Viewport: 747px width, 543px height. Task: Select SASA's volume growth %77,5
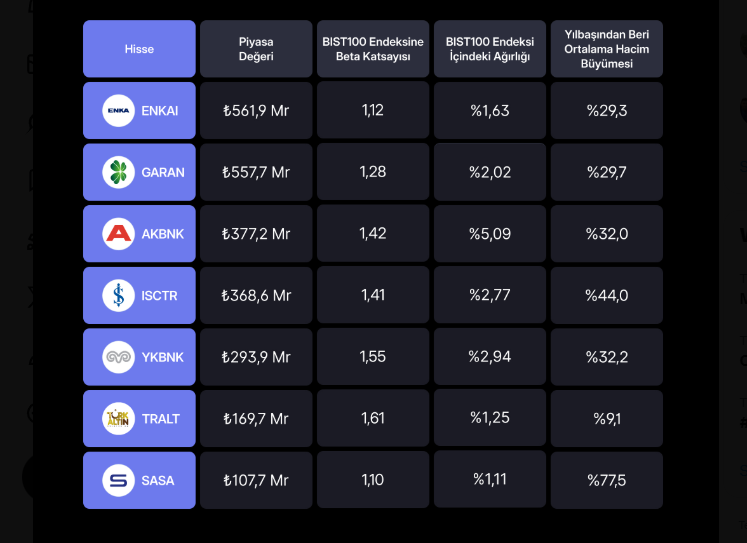coord(607,480)
